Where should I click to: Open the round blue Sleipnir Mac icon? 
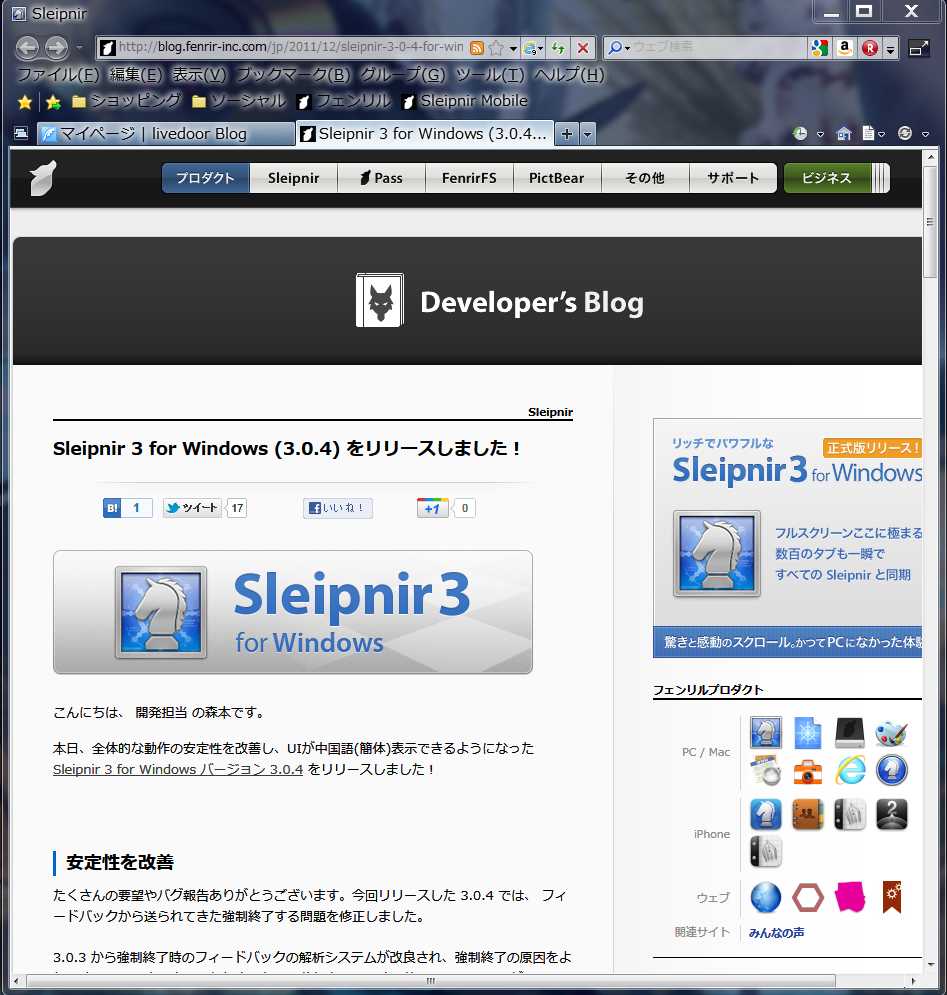[x=892, y=771]
